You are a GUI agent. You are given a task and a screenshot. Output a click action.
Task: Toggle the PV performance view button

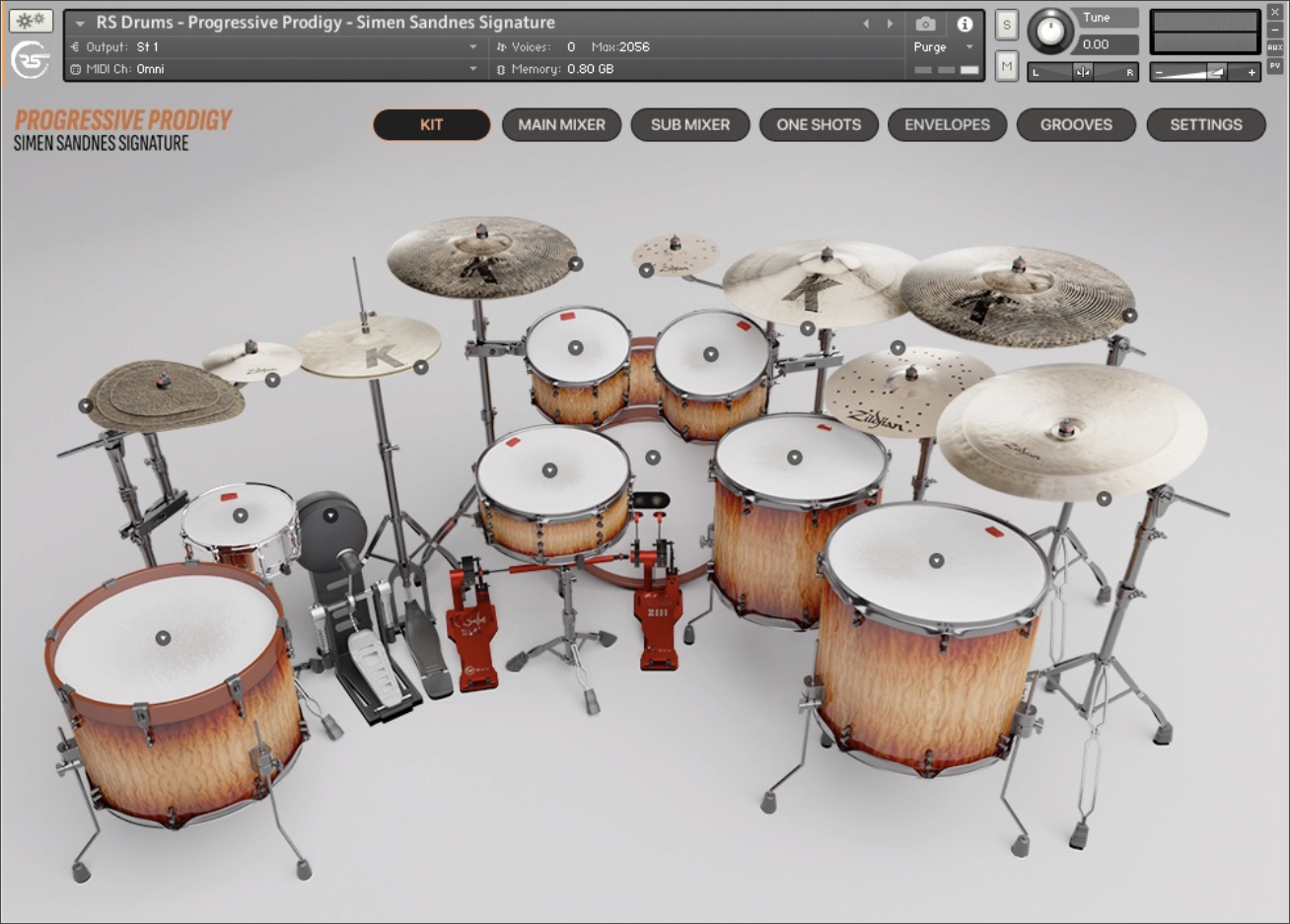(x=1274, y=66)
